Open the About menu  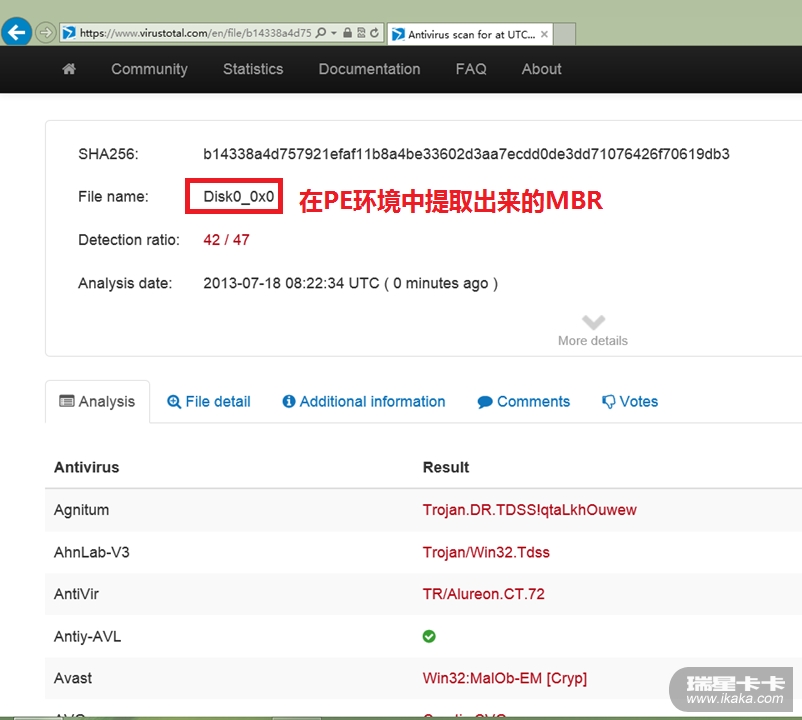click(x=541, y=69)
